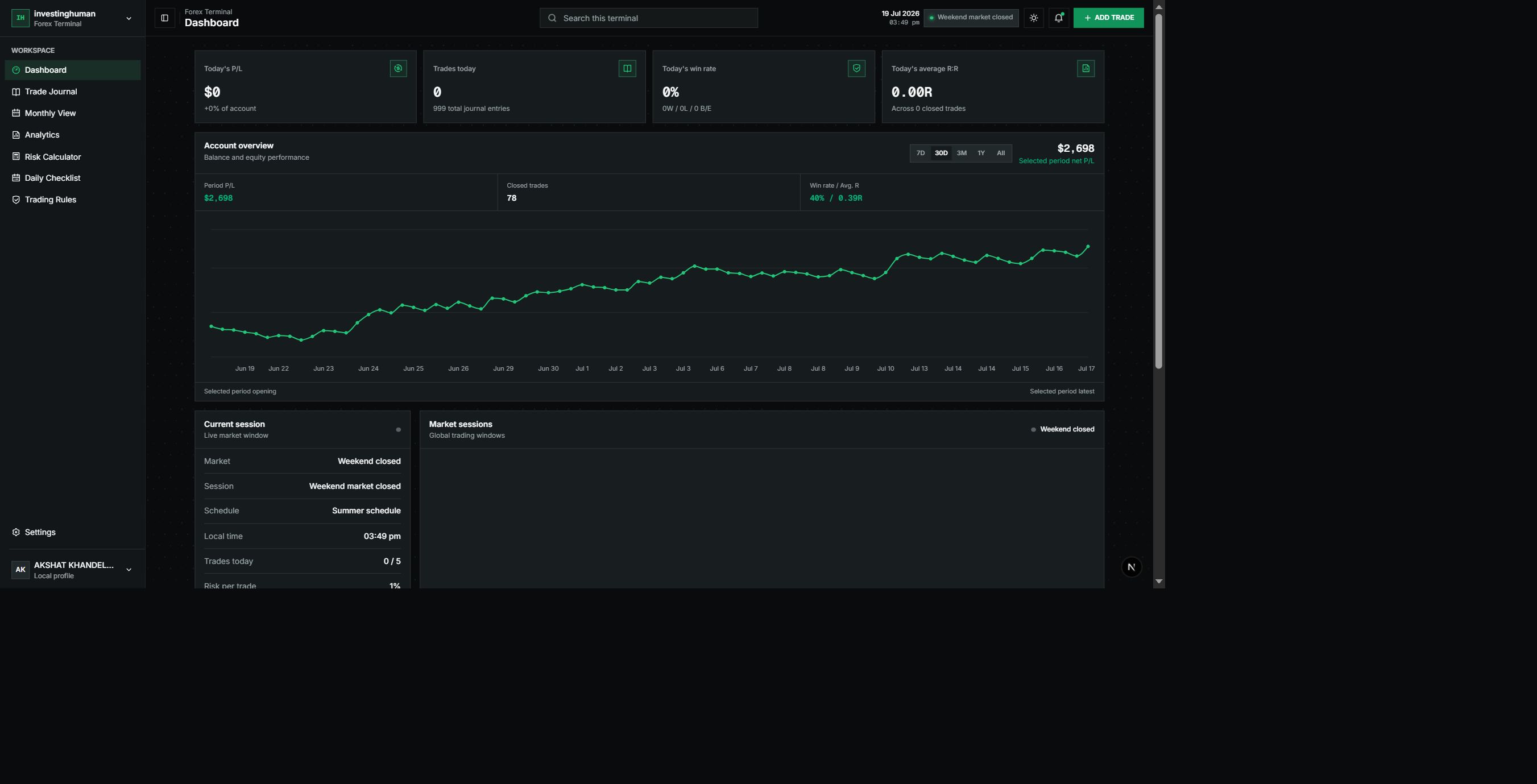The width and height of the screenshot is (1537, 784).
Task: Click the Jul 17 axis label
Action: click(1086, 369)
